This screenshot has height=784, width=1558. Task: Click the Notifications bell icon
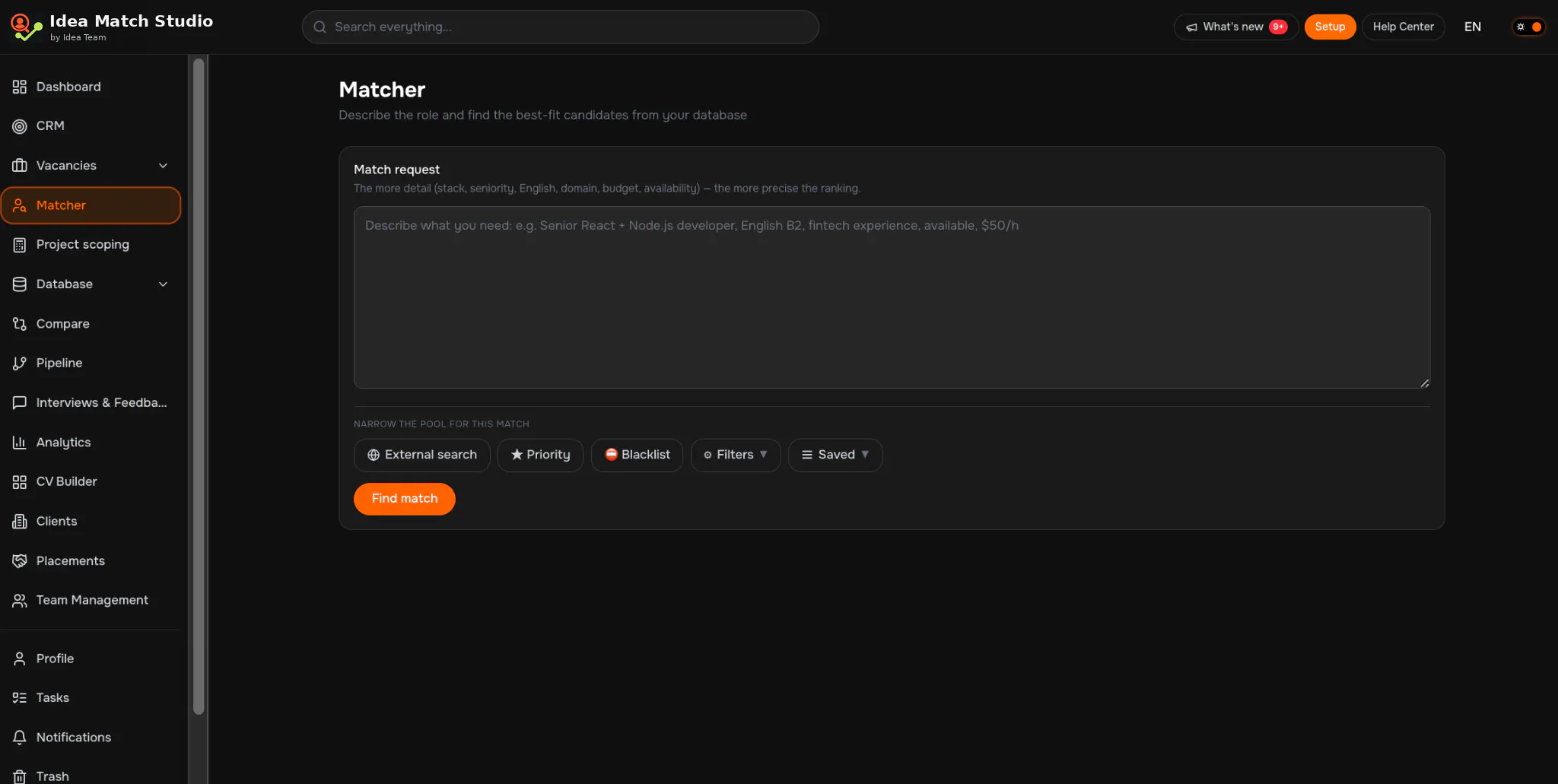[x=20, y=738]
